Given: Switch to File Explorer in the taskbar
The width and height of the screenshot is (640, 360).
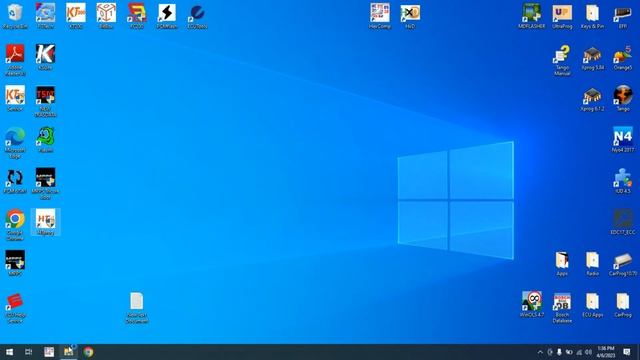Looking at the screenshot, I should click(x=68, y=352).
